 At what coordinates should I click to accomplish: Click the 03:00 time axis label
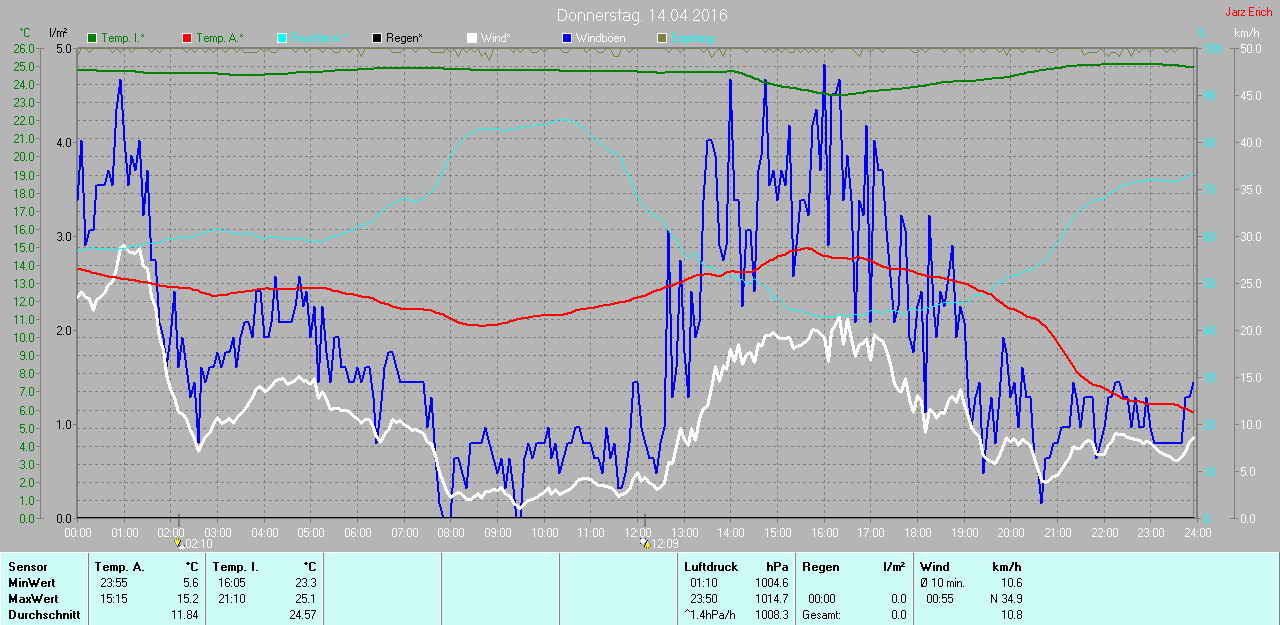pyautogui.click(x=218, y=532)
